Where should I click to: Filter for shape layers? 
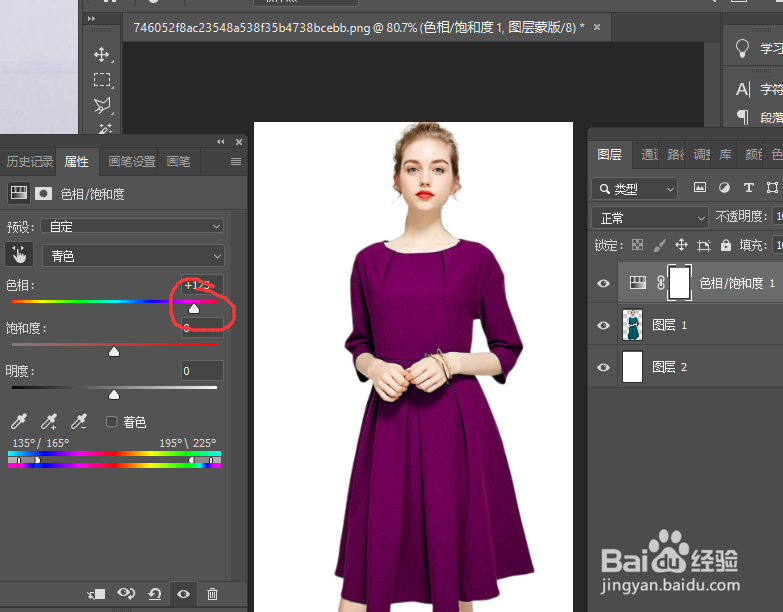click(x=772, y=188)
